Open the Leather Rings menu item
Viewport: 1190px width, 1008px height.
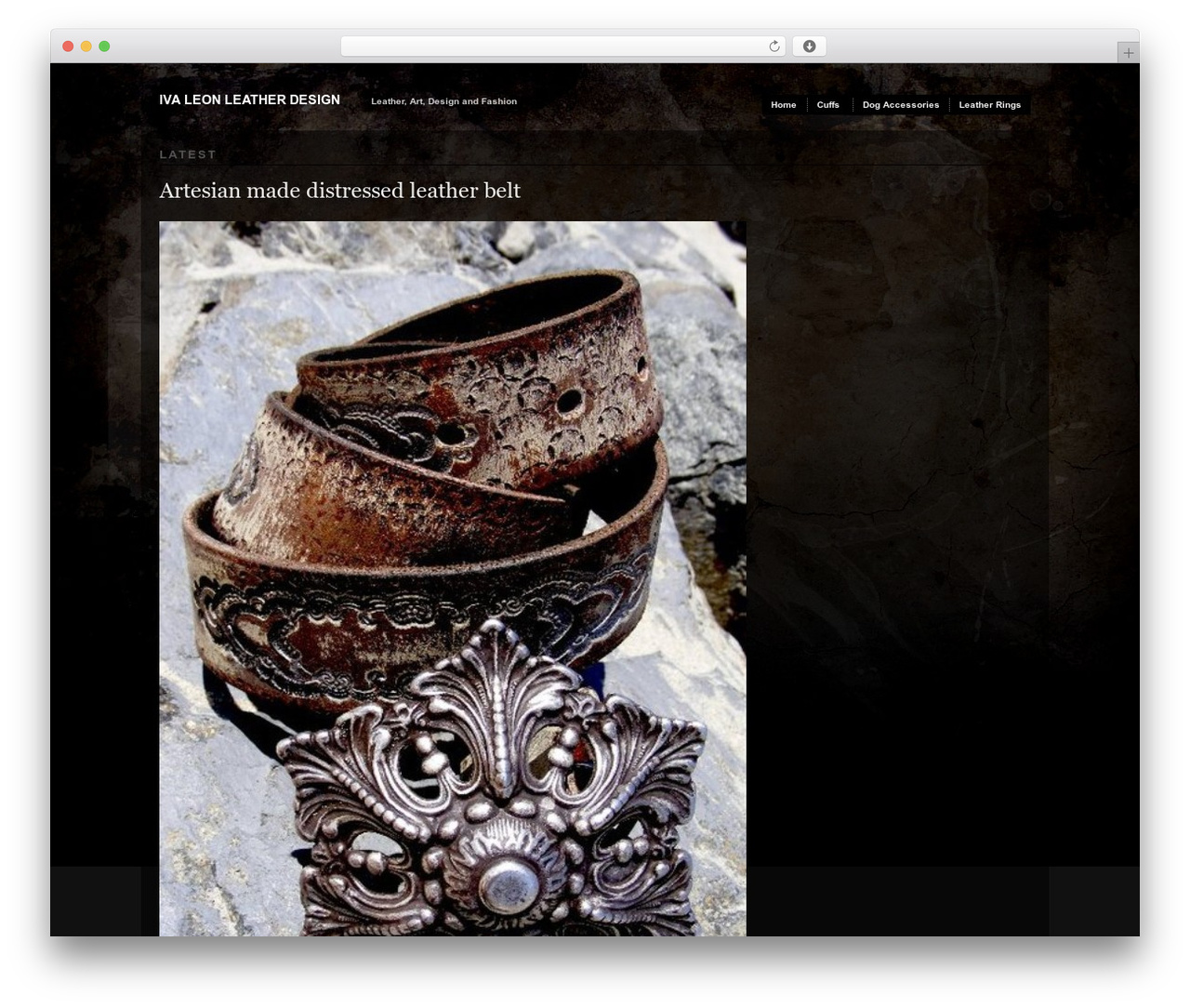pos(989,105)
